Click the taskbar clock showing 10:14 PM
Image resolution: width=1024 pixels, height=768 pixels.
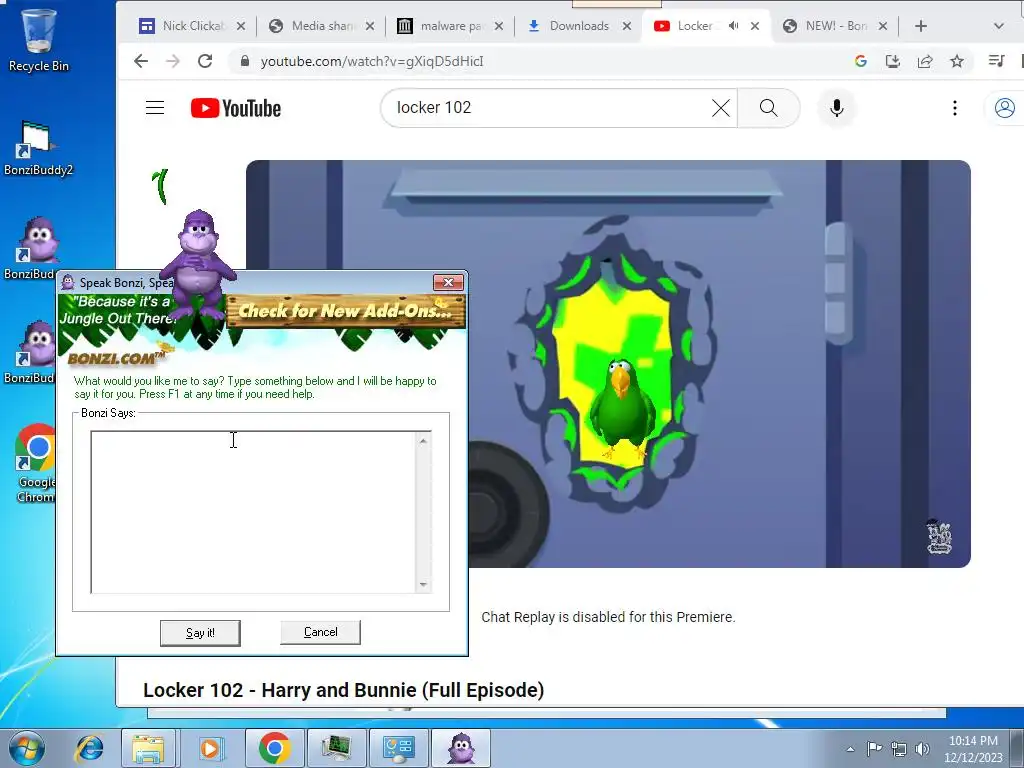click(973, 749)
